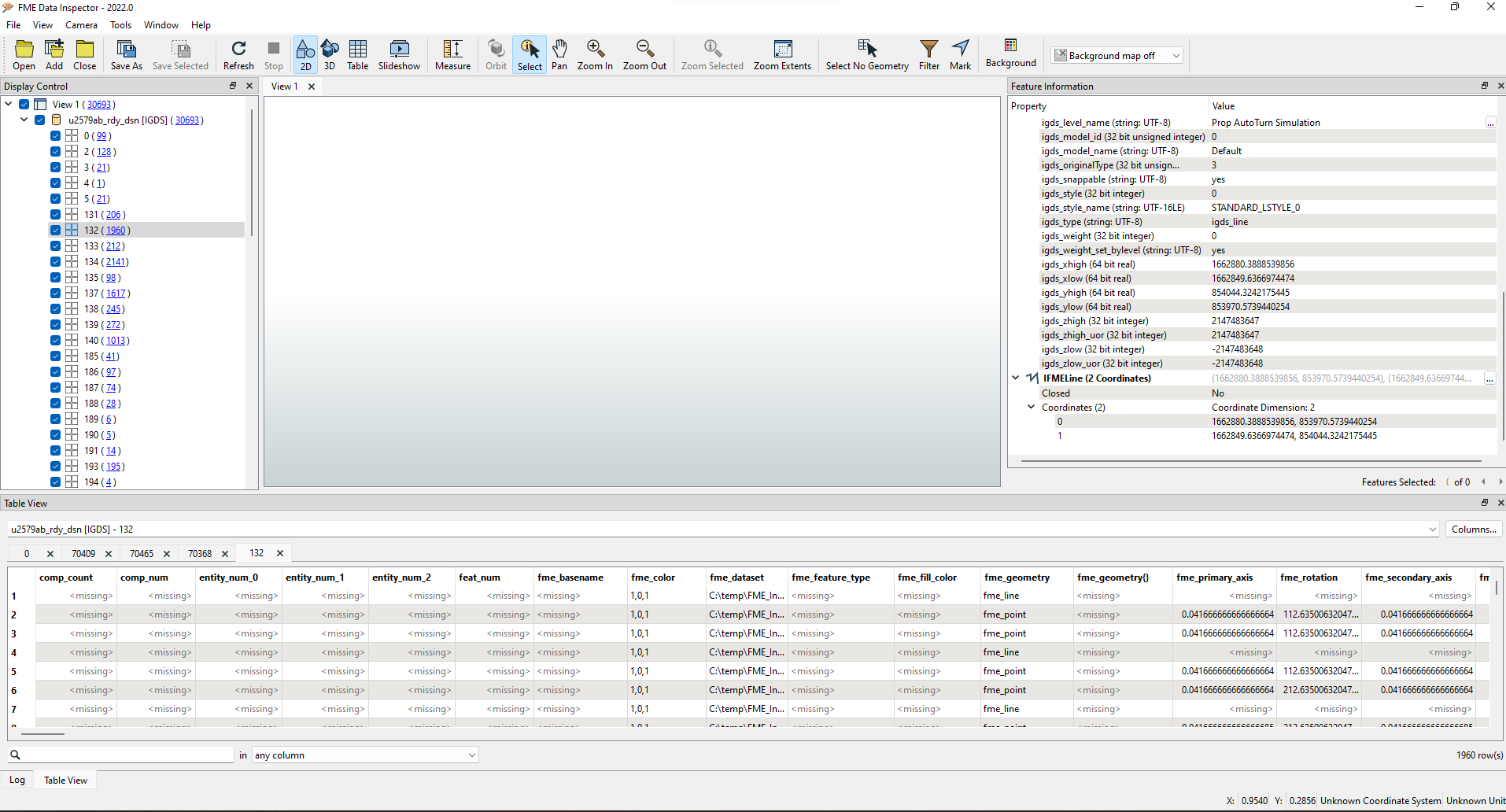Toggle visibility of level 140 (1013)

click(55, 341)
